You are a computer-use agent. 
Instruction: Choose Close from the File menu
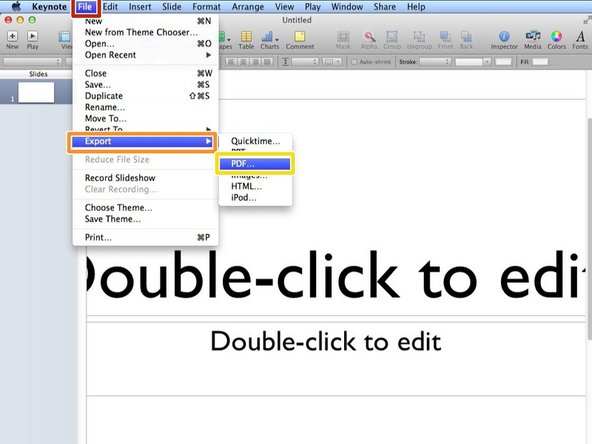click(x=145, y=73)
